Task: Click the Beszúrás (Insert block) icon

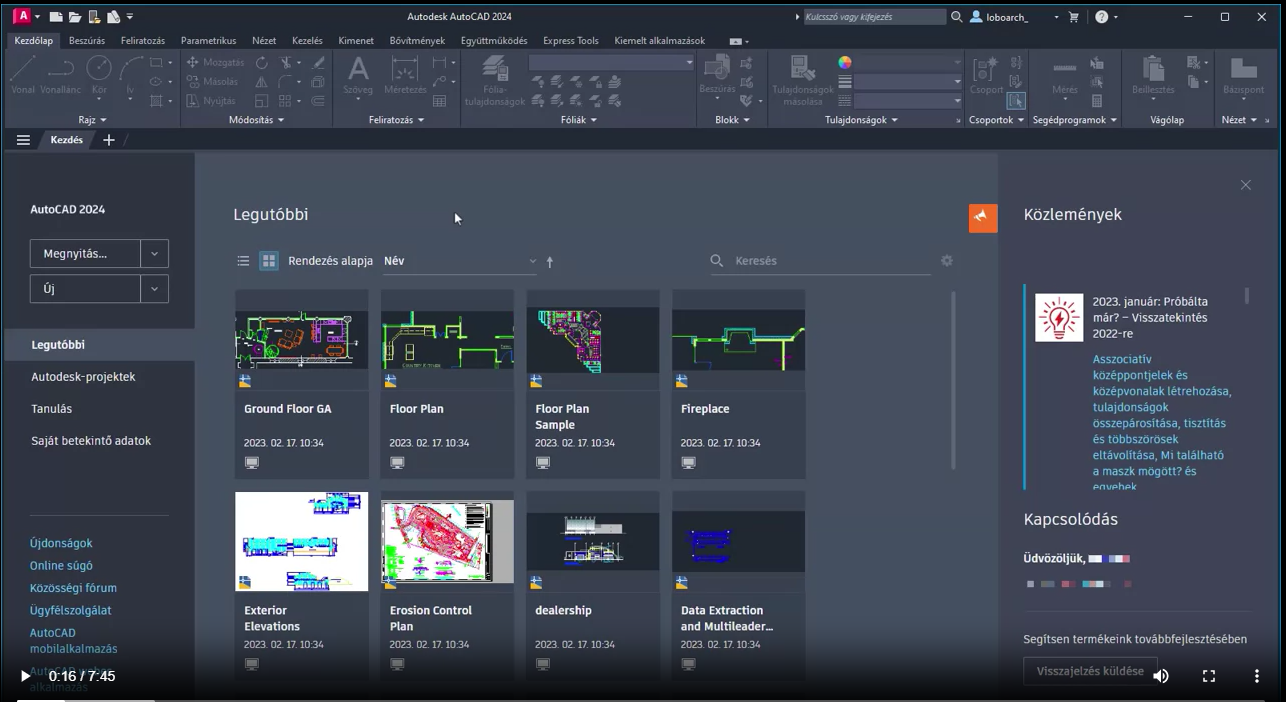Action: (x=717, y=76)
